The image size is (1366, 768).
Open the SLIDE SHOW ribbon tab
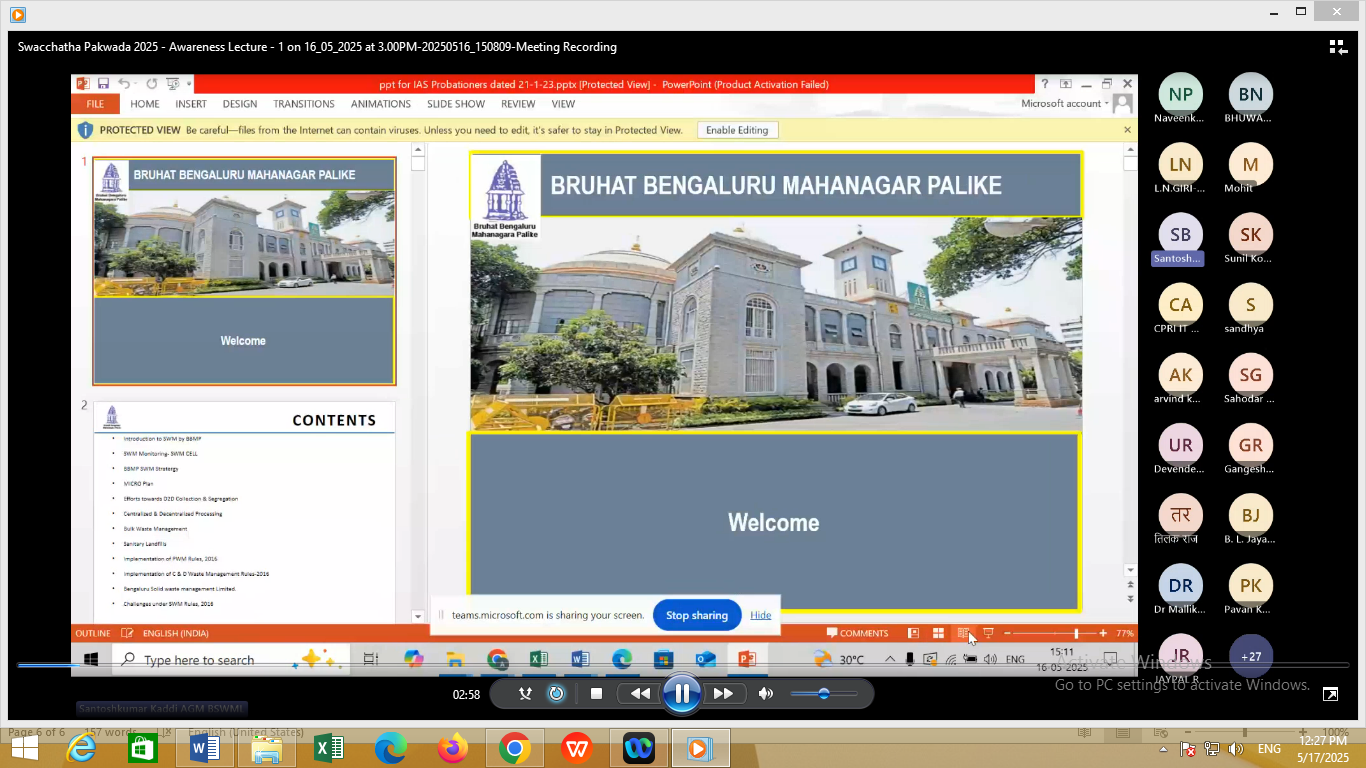[x=456, y=104]
